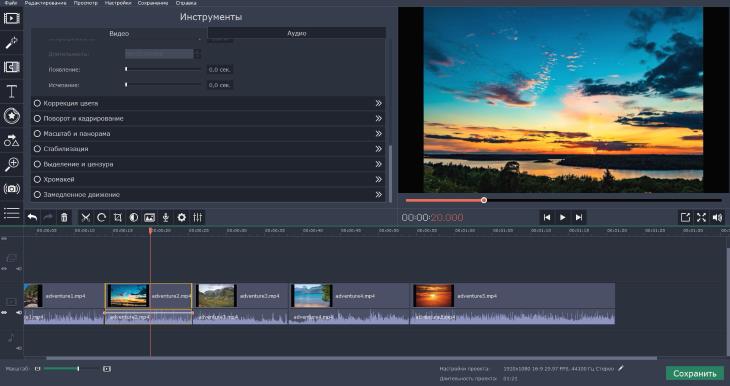
Task: Open the audio equalizer sliders icon
Action: (198, 217)
